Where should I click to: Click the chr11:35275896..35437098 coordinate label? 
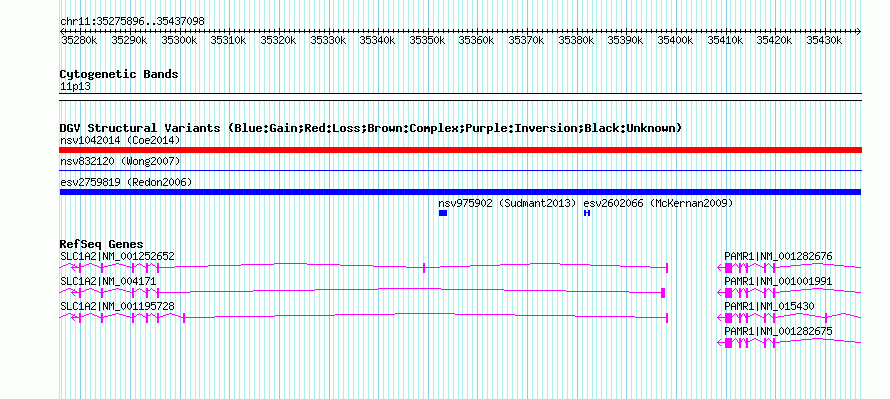click(132, 21)
